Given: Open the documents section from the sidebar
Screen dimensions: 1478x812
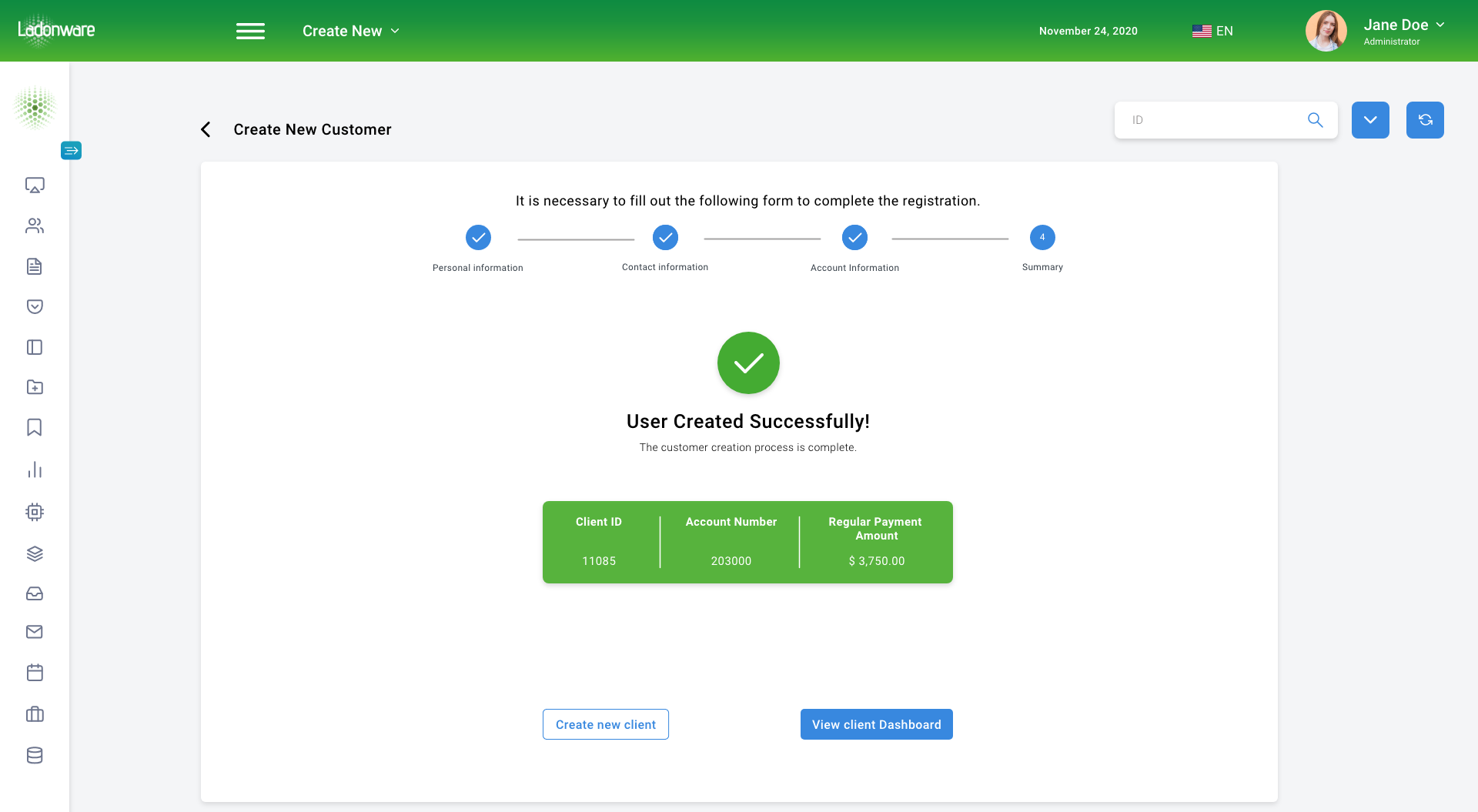Looking at the screenshot, I should [x=35, y=266].
